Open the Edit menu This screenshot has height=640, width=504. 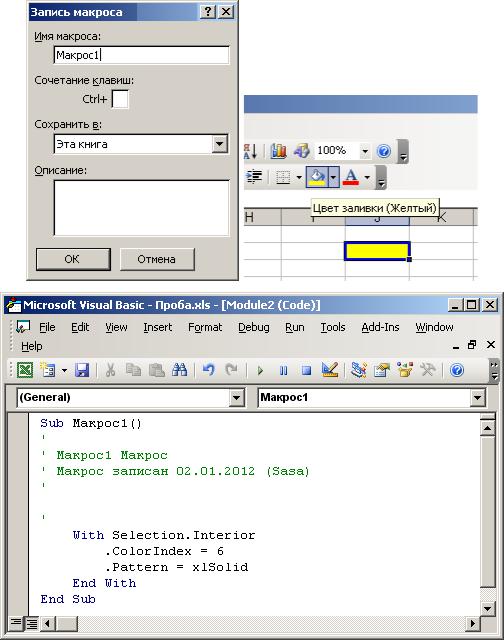[x=80, y=327]
